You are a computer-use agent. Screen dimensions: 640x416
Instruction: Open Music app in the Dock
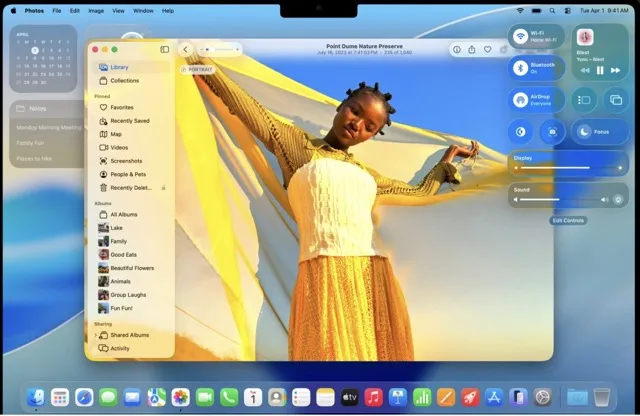(x=373, y=397)
